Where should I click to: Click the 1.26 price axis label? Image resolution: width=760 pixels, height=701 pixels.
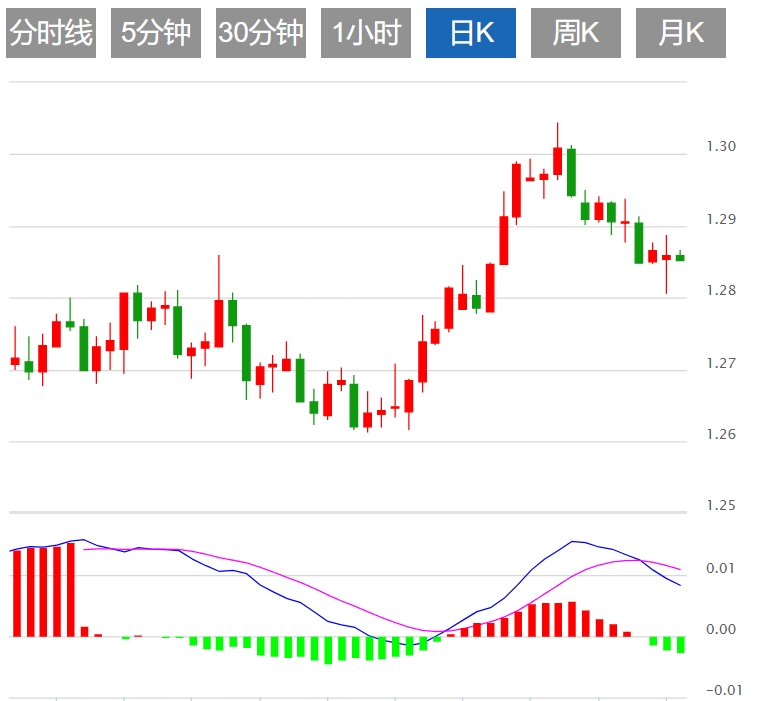721,434
